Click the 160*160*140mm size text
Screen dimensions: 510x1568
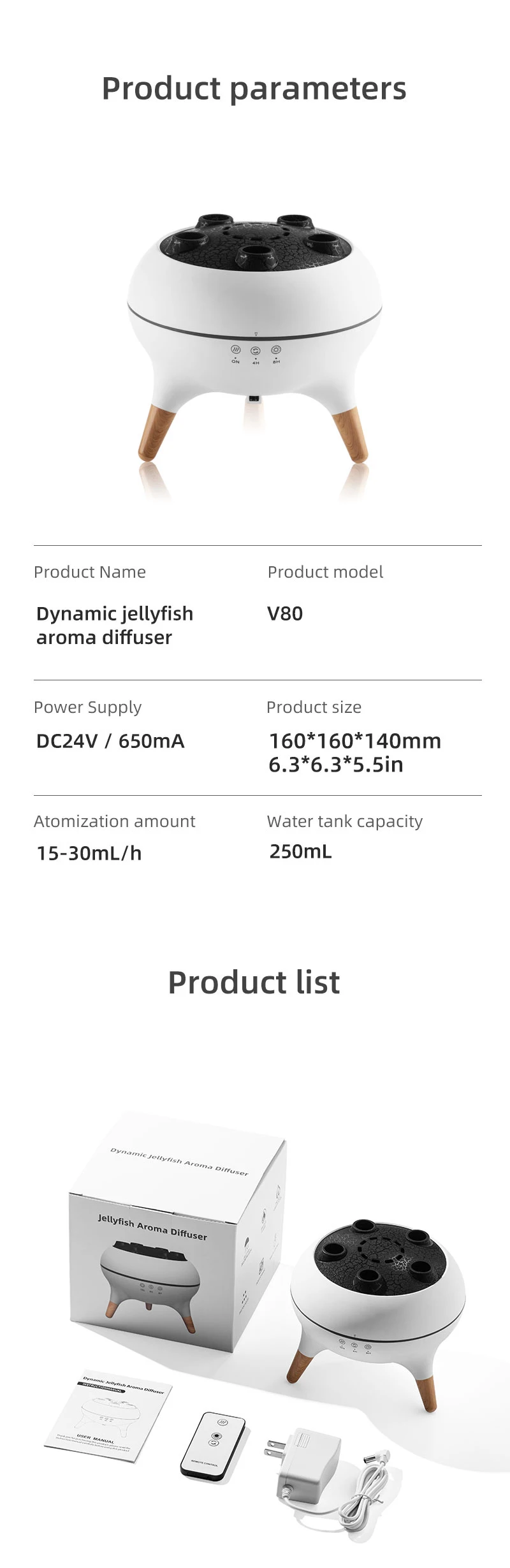point(355,741)
